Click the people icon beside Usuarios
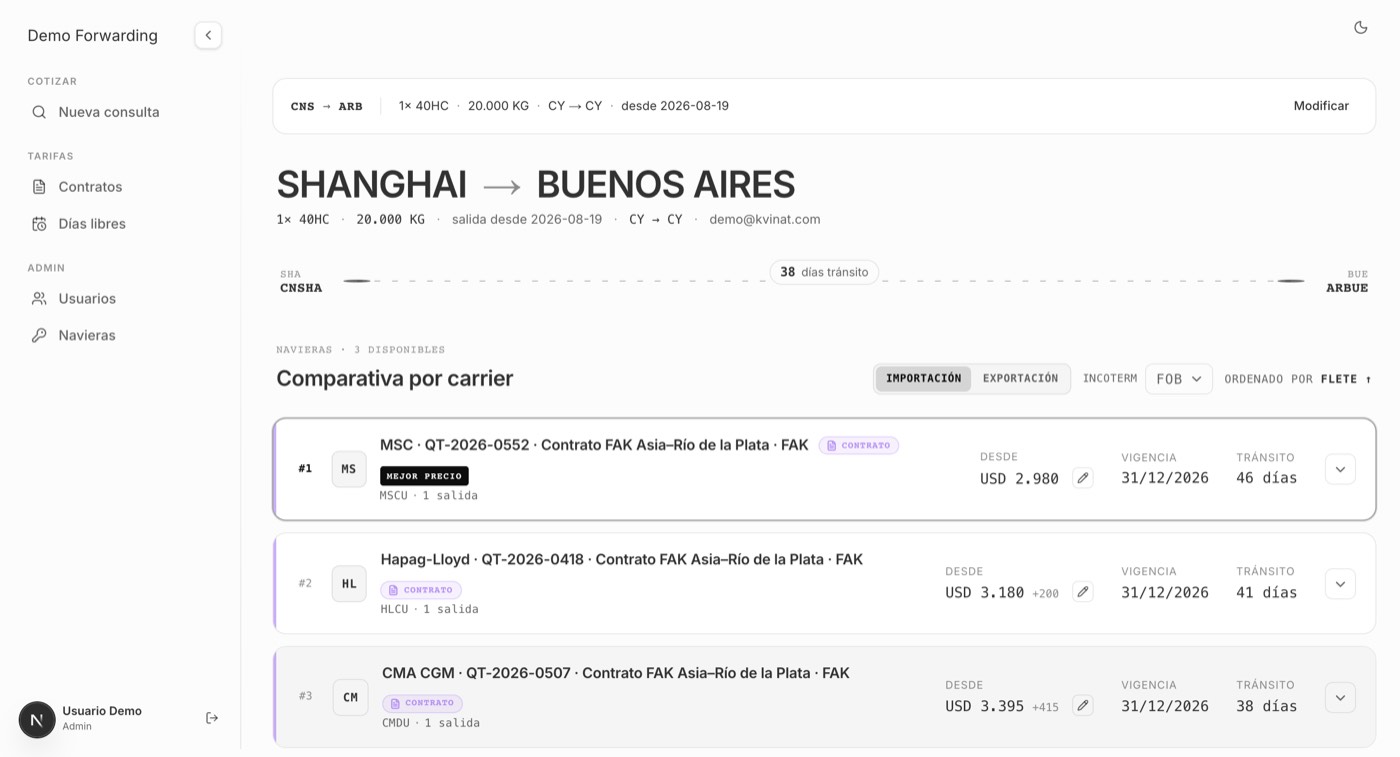 (x=39, y=299)
